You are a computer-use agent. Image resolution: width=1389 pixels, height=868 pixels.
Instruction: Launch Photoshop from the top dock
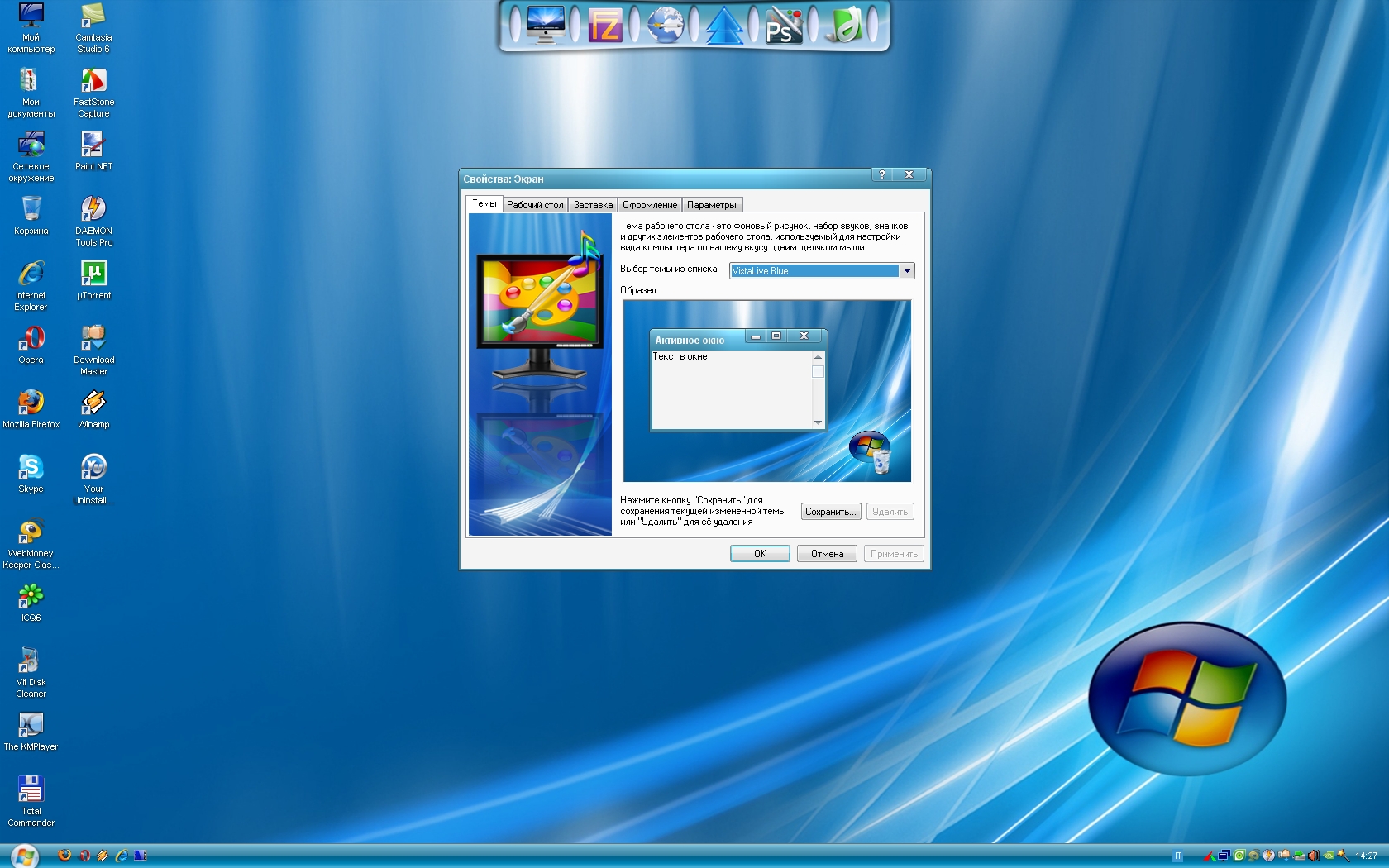coord(782,26)
